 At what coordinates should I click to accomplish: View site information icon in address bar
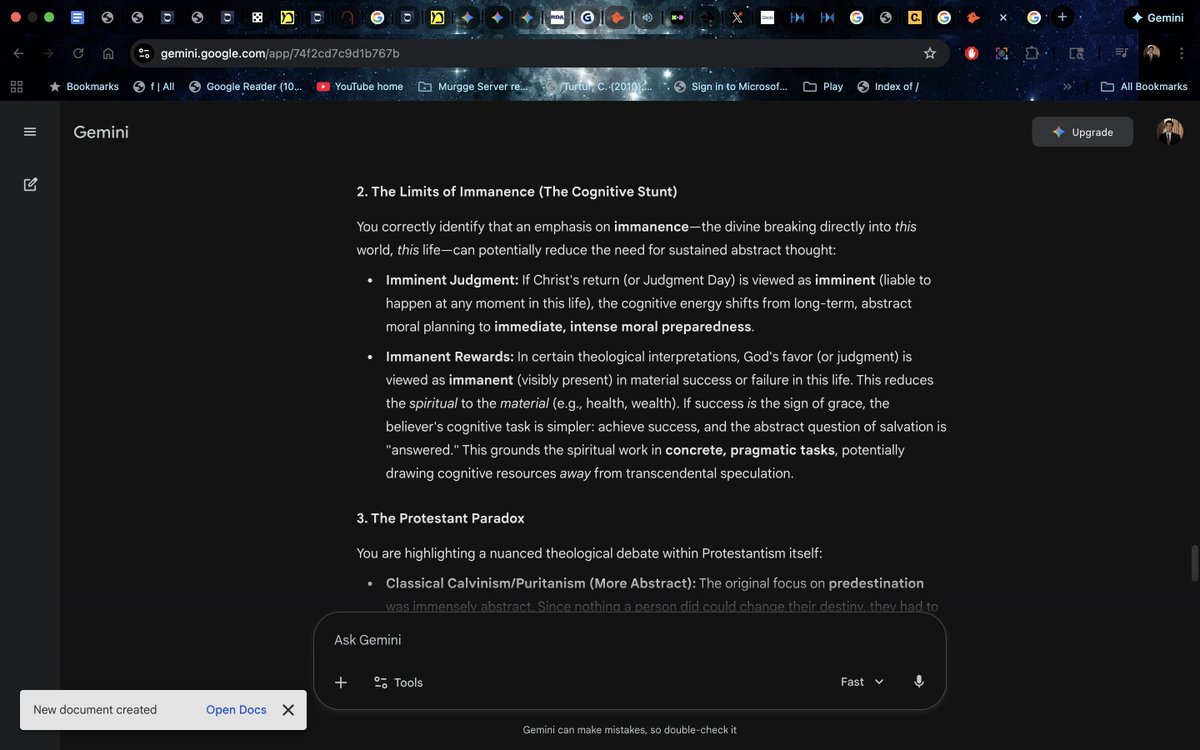pos(144,53)
